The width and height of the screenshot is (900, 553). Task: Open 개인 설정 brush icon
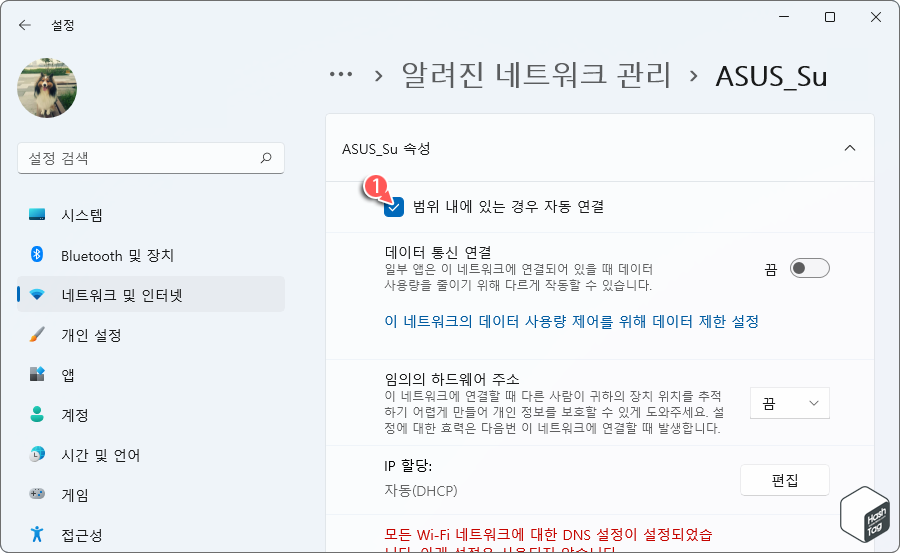37,334
